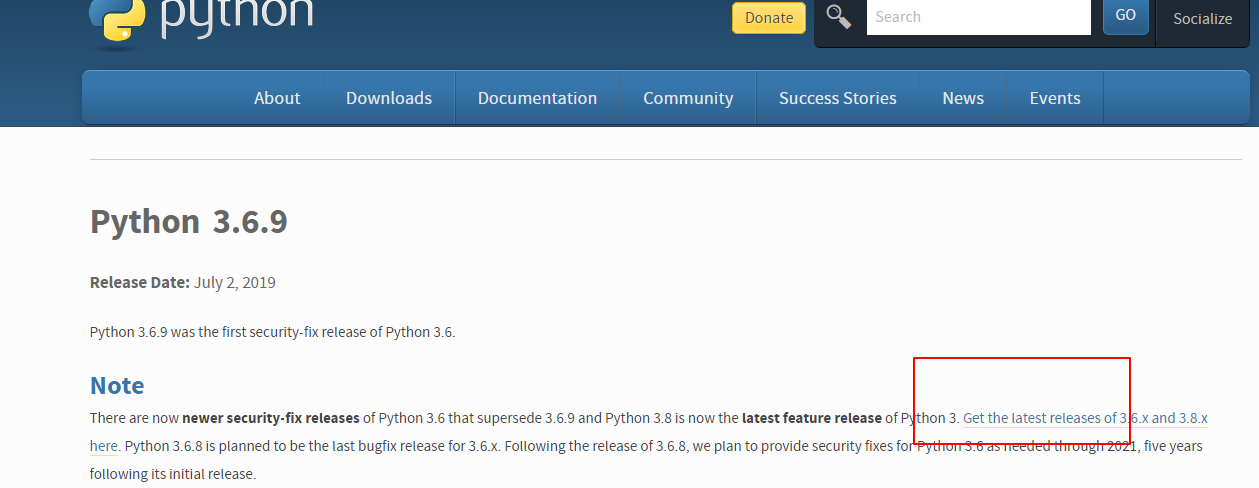Focus the Search input field
Screen dimensions: 1259x488
coord(978,17)
